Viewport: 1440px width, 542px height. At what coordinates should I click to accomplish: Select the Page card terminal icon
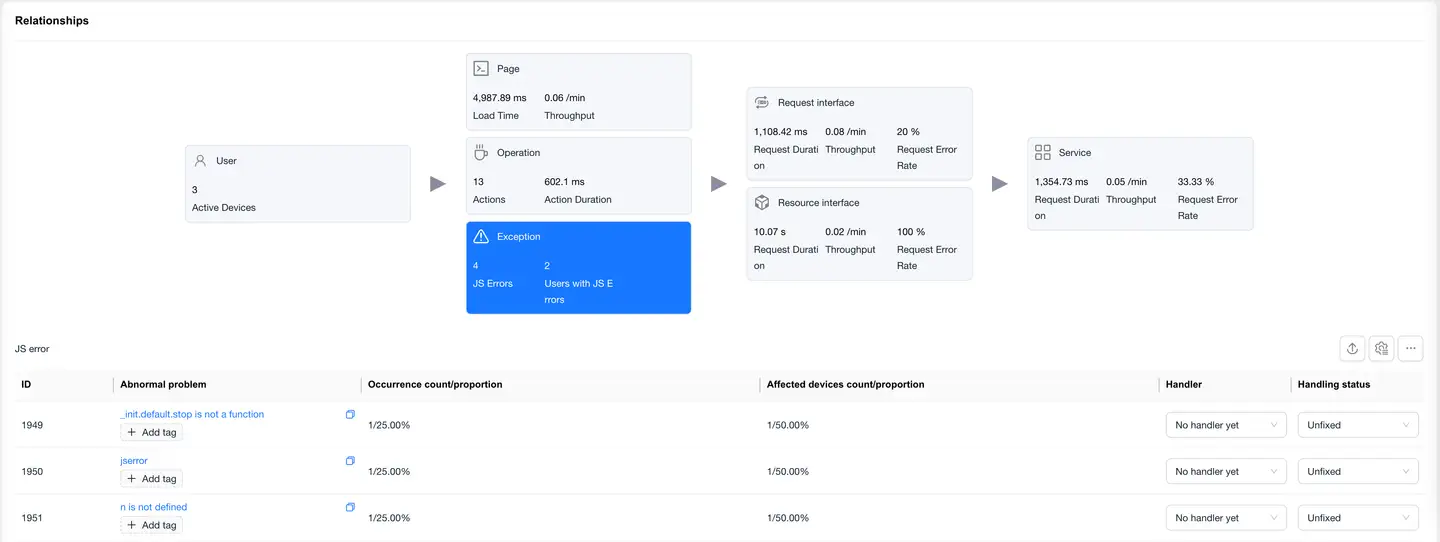click(481, 69)
